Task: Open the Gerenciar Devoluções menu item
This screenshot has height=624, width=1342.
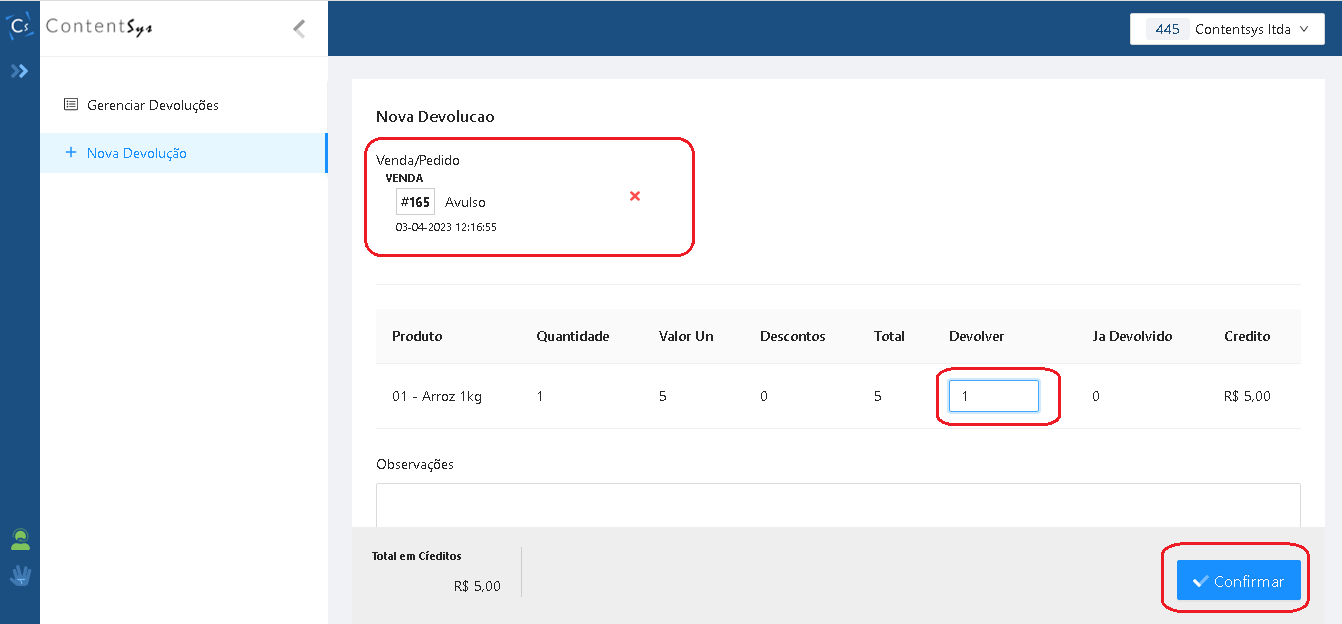Action: pyautogui.click(x=152, y=105)
